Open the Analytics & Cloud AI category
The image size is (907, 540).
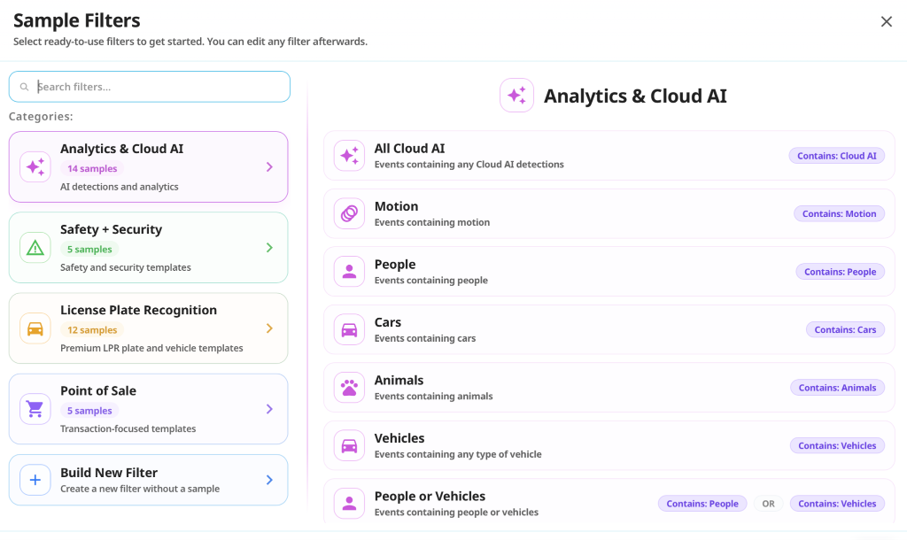(149, 167)
